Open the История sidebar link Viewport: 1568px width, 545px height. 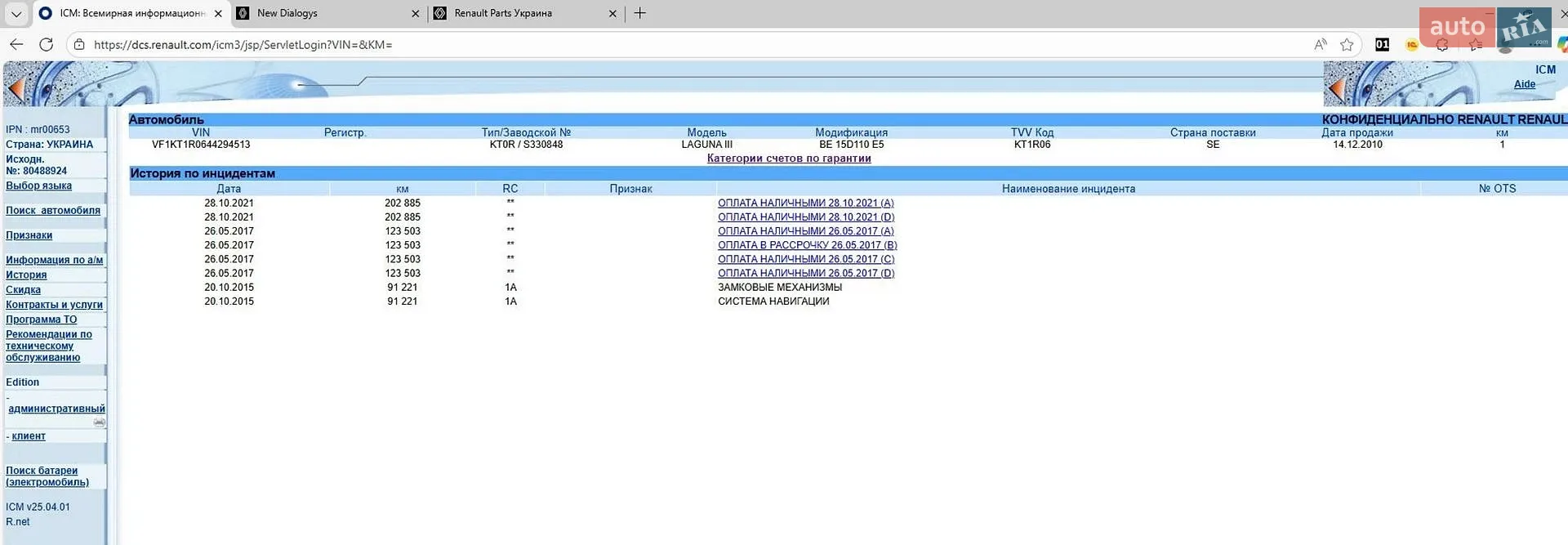26,275
